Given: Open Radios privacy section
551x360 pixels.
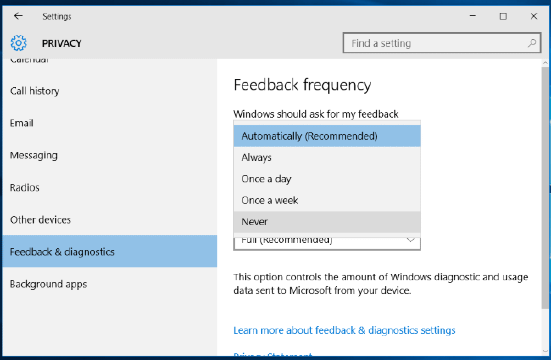Looking at the screenshot, I should [110, 187].
